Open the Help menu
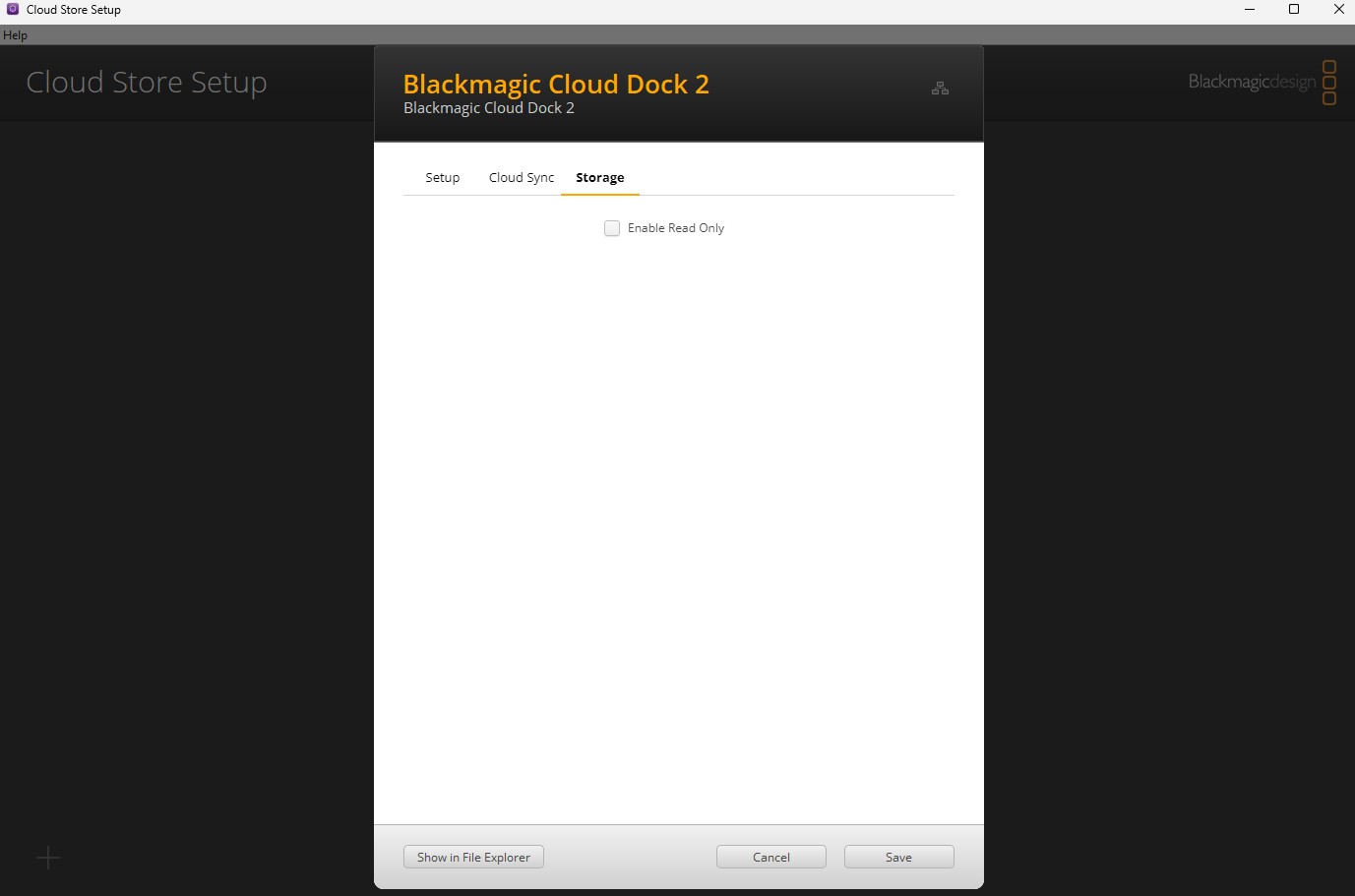The height and width of the screenshot is (896, 1355). [15, 35]
